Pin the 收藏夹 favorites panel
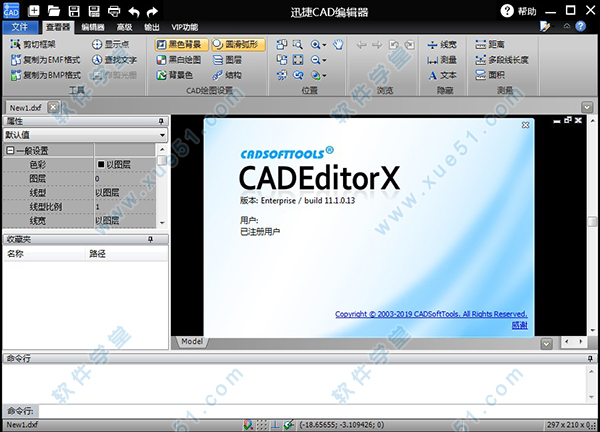This screenshot has height=432, width=600. 151,239
